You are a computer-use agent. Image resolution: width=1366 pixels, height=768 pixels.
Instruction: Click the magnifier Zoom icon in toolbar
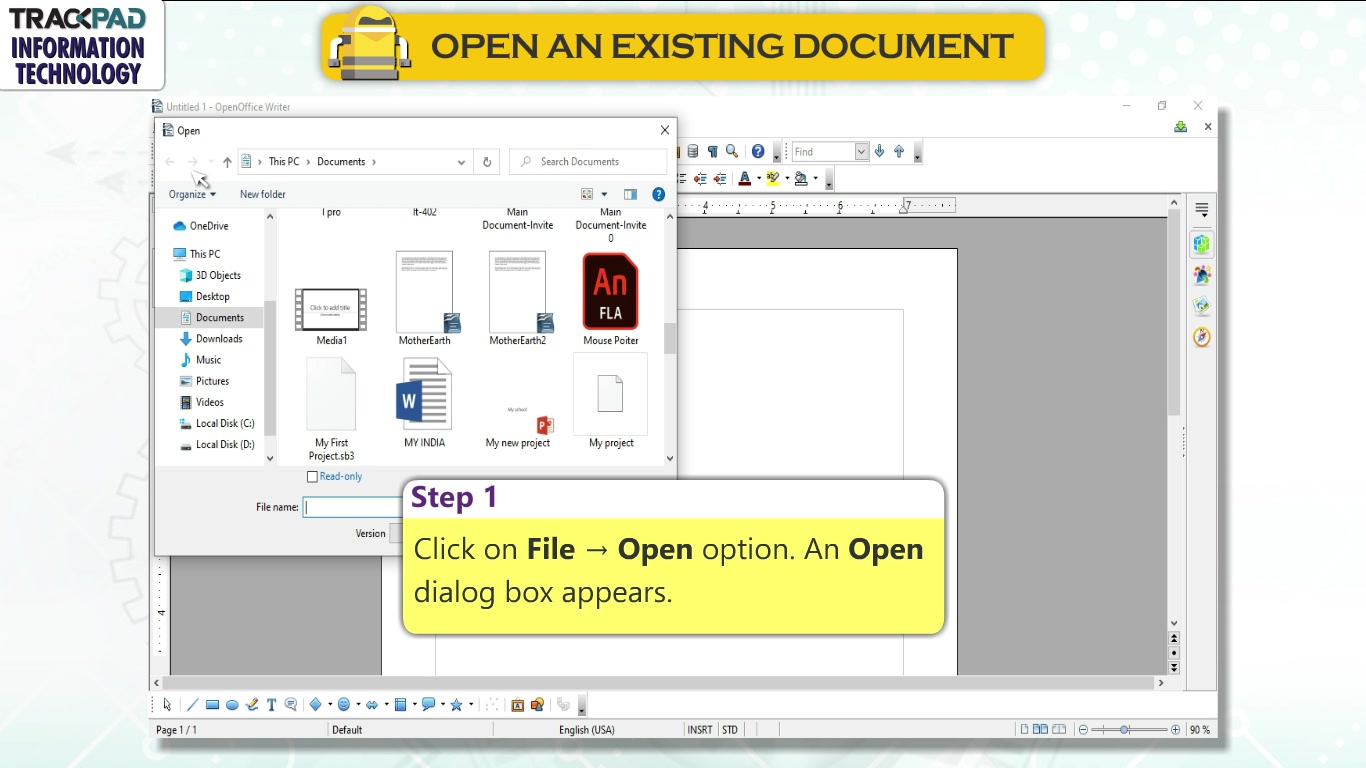[x=732, y=152]
